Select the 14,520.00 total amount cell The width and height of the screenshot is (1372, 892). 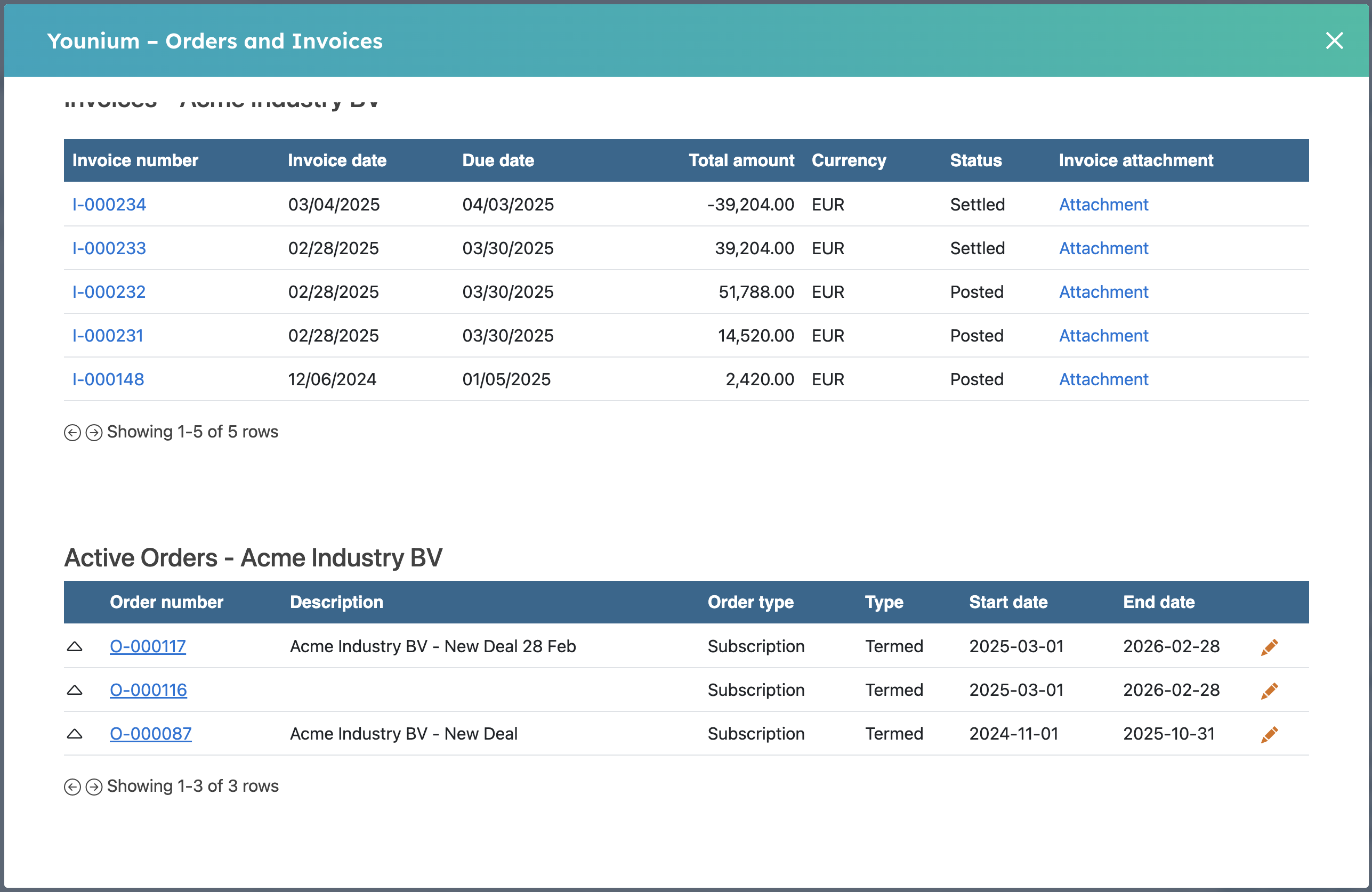[756, 336]
